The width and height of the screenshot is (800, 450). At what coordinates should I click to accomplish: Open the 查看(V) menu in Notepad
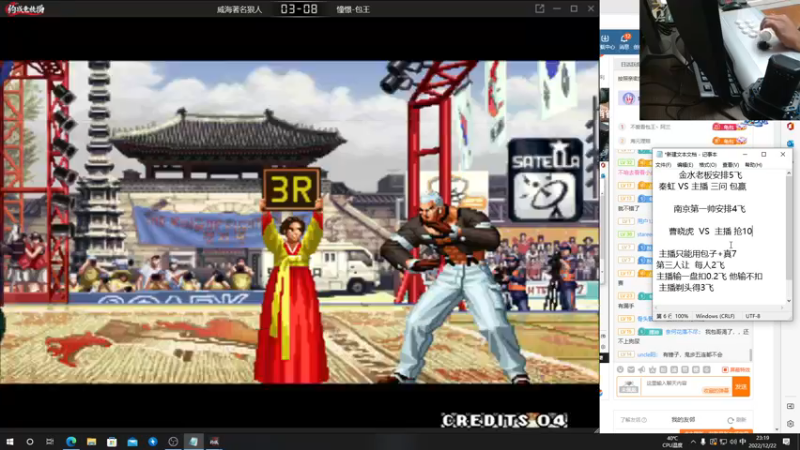click(731, 165)
